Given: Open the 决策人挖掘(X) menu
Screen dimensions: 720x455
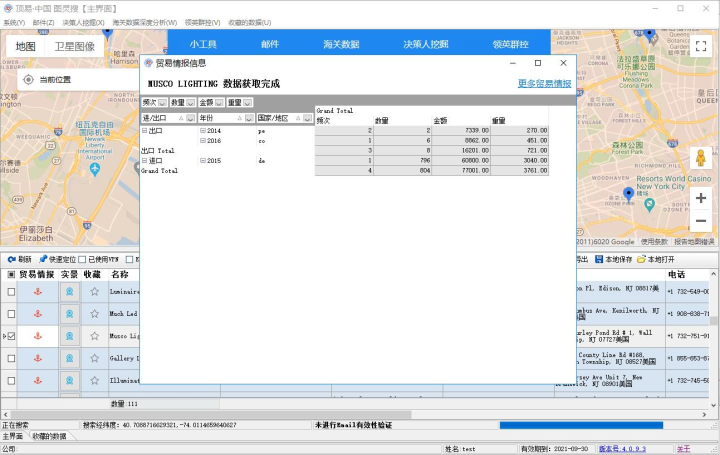Looking at the screenshot, I should pos(83,22).
